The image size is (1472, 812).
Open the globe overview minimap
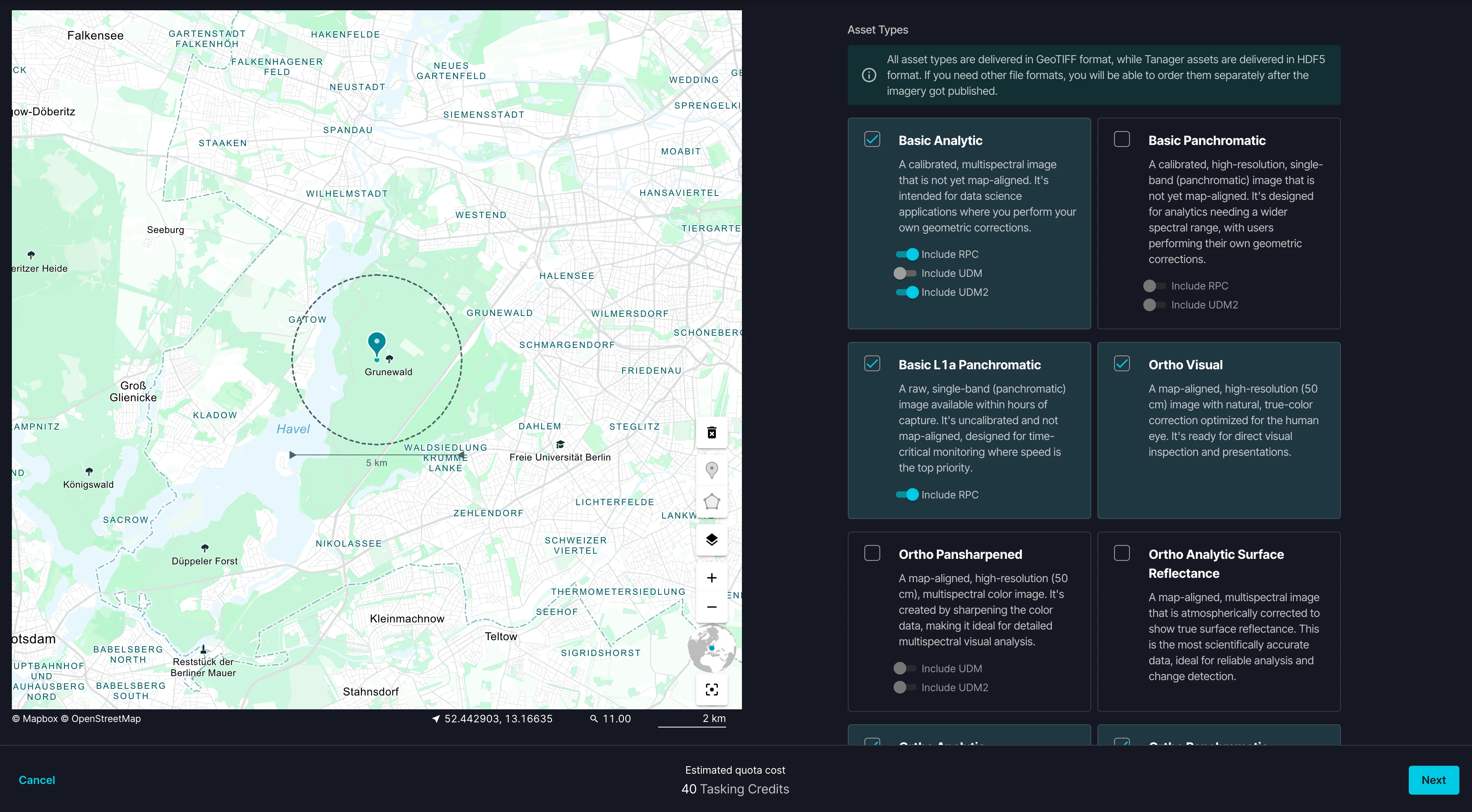pyautogui.click(x=712, y=648)
